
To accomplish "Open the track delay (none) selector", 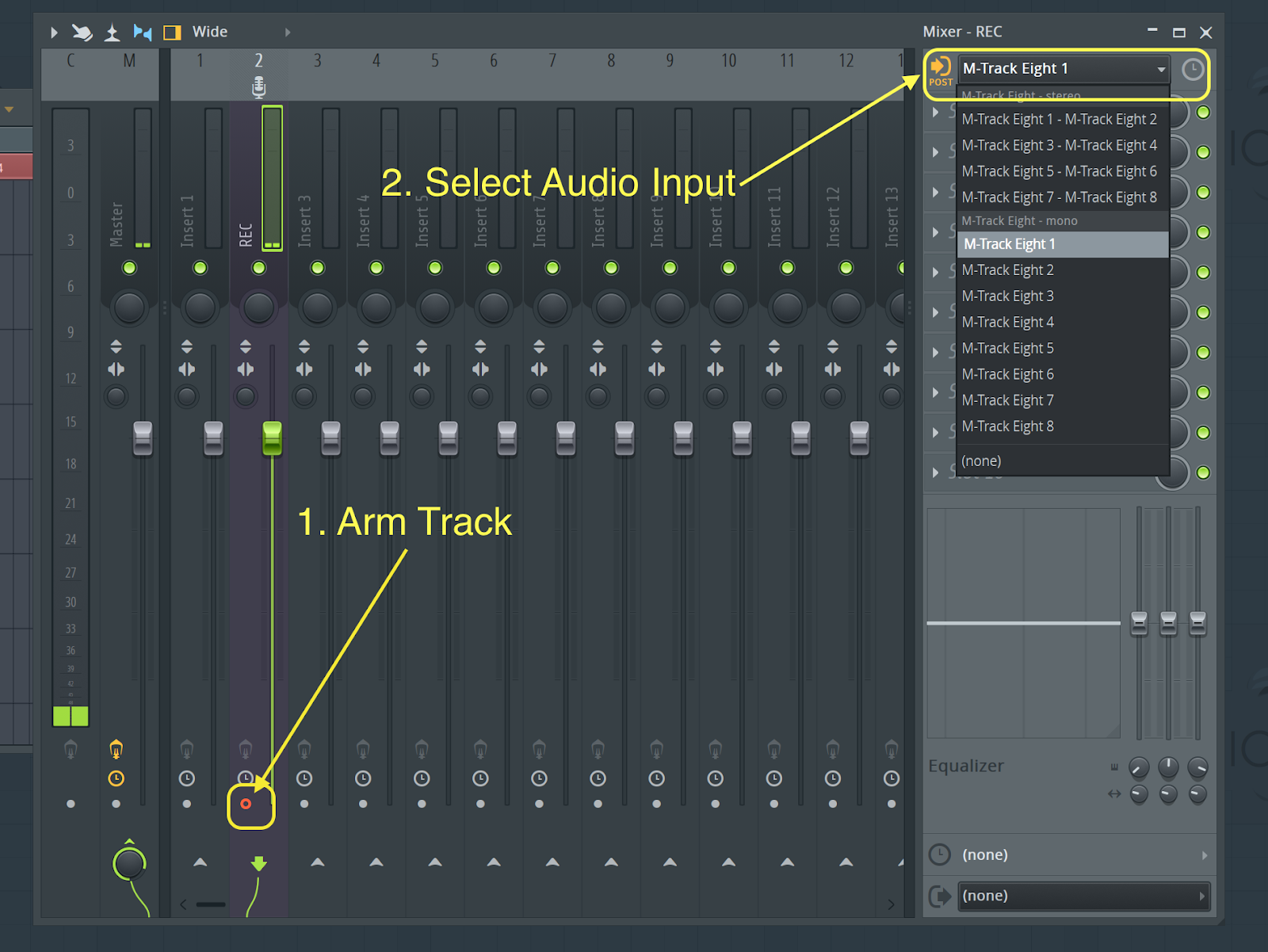I will [x=1084, y=855].
